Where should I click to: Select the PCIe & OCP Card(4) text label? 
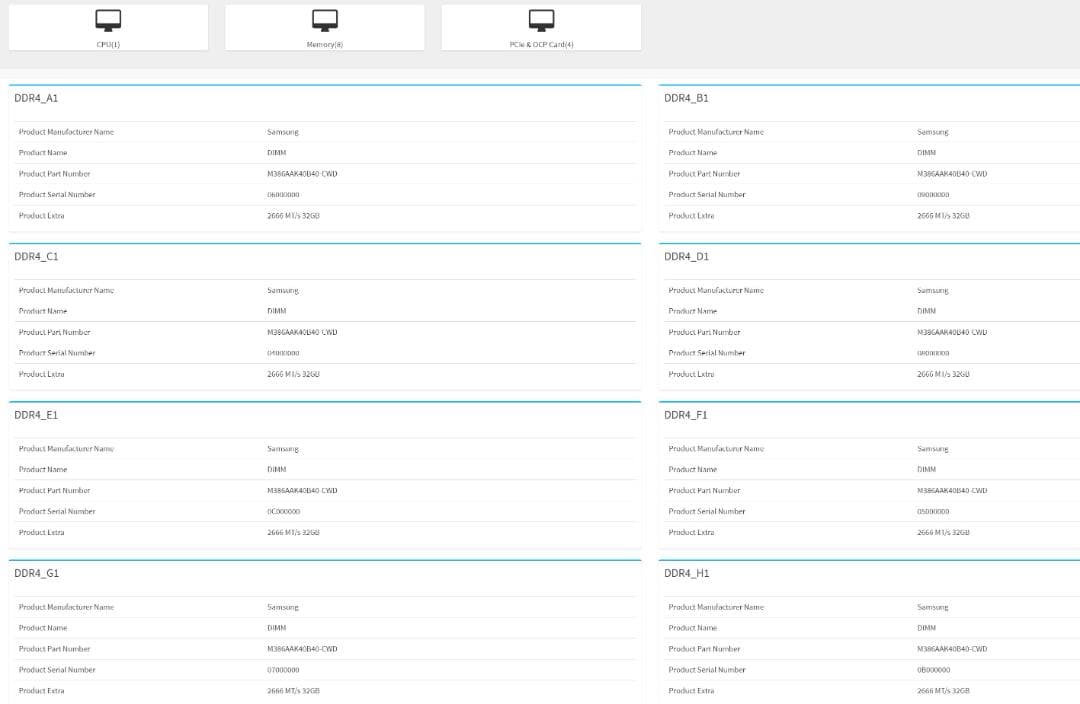point(541,45)
